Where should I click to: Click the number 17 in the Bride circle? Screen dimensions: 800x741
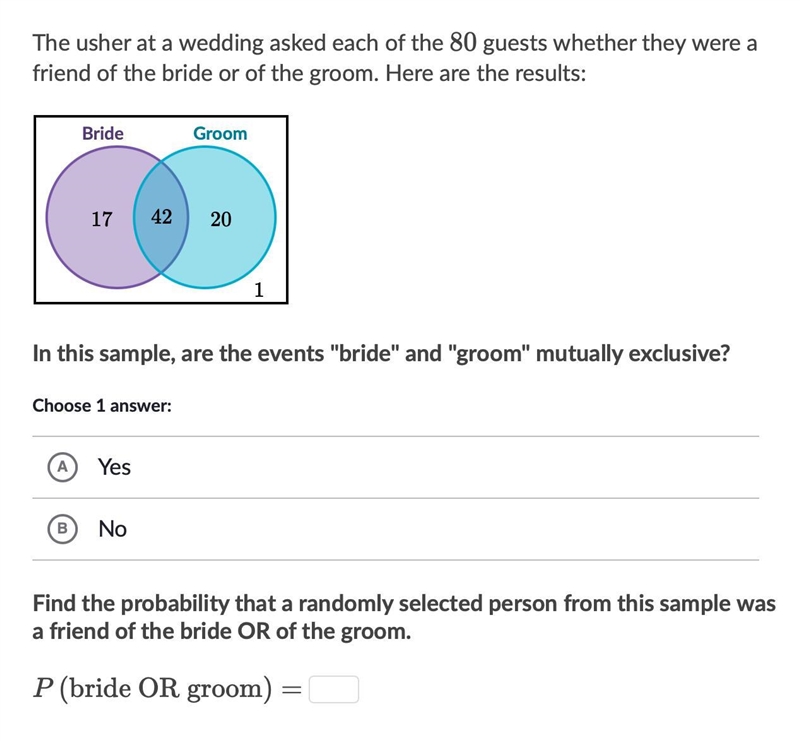[102, 219]
